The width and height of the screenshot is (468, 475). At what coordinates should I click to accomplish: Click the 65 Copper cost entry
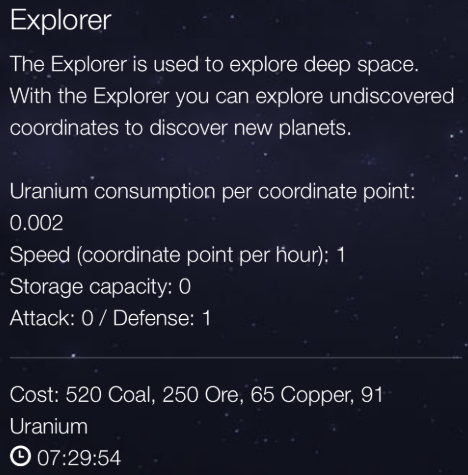[302, 395]
